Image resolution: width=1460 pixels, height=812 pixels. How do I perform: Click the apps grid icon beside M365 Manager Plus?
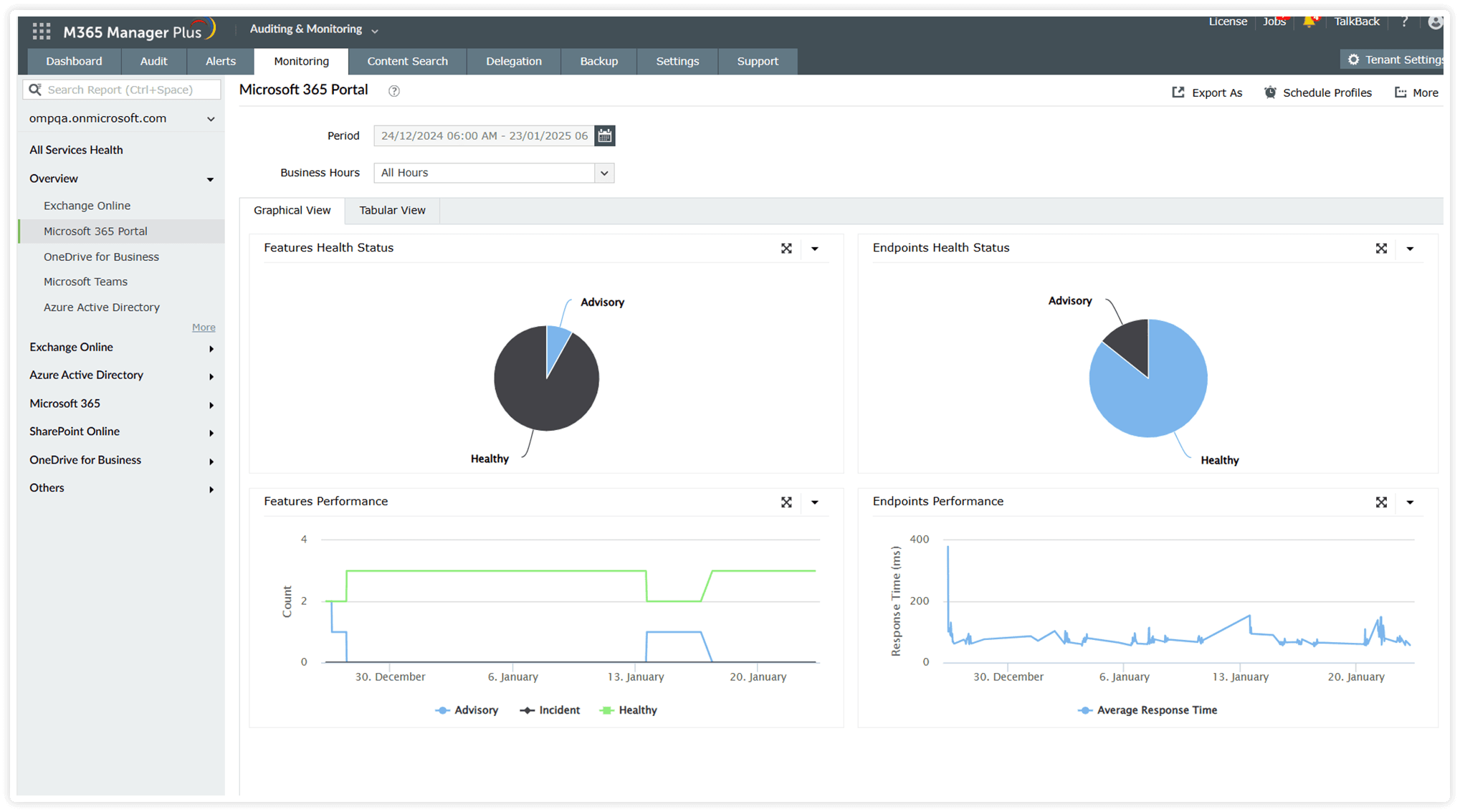point(41,30)
